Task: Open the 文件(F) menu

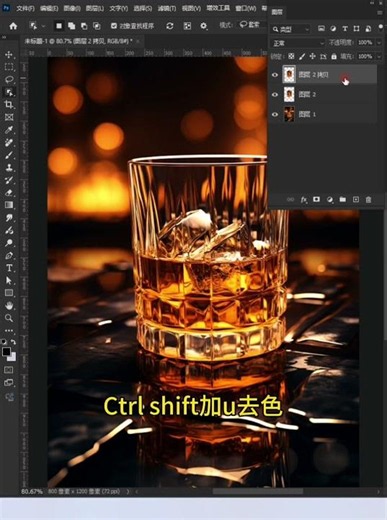Action: coord(25,8)
